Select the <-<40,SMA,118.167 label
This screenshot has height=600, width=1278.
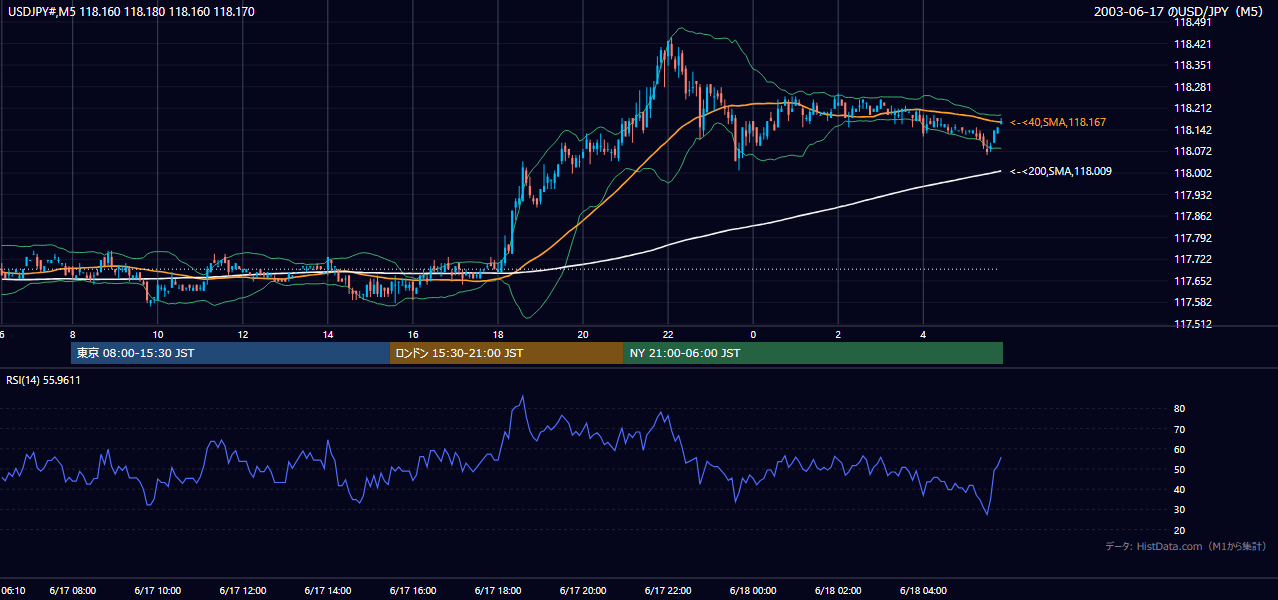pyautogui.click(x=1058, y=122)
